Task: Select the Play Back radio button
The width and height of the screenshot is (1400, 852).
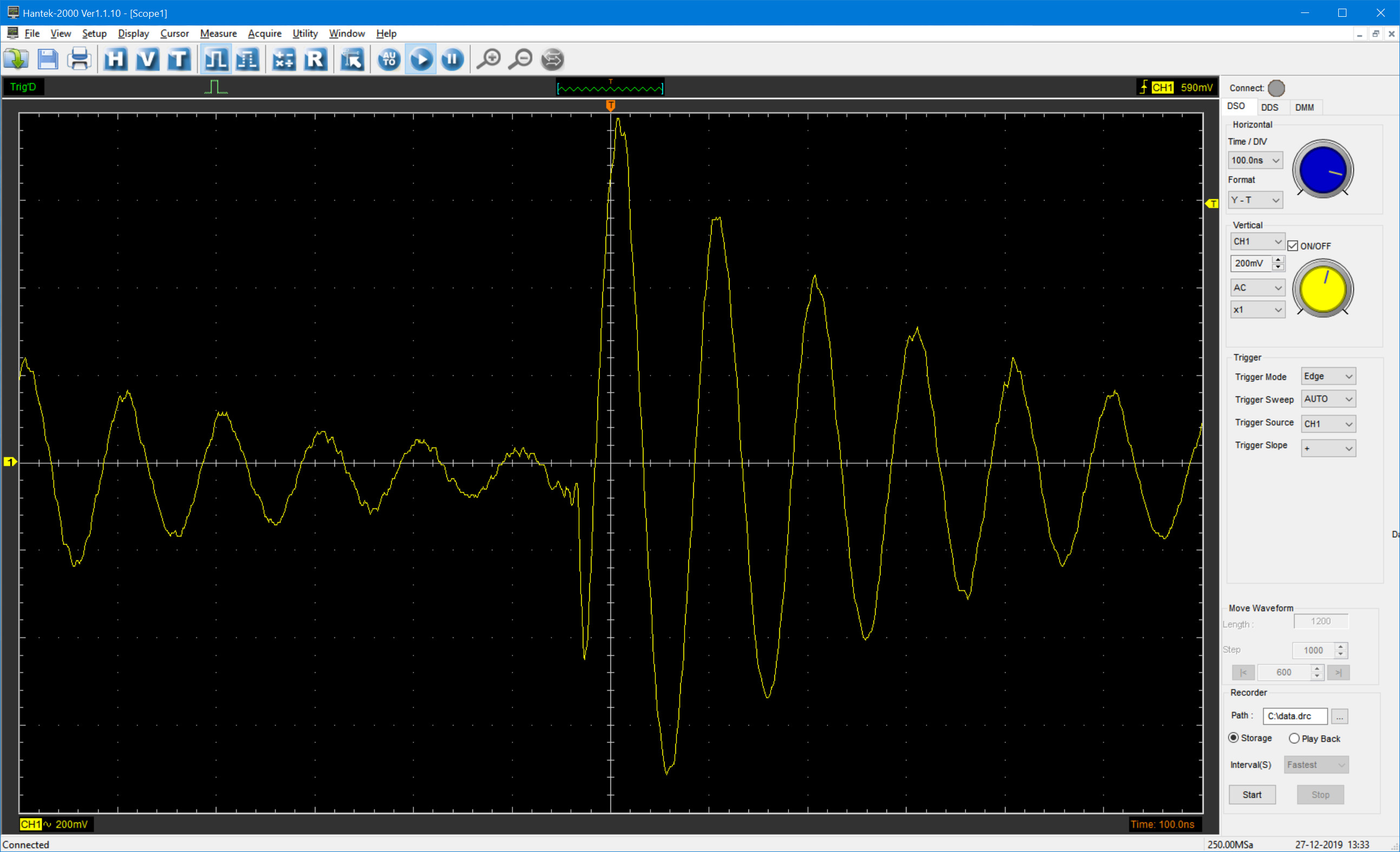Action: click(1294, 738)
